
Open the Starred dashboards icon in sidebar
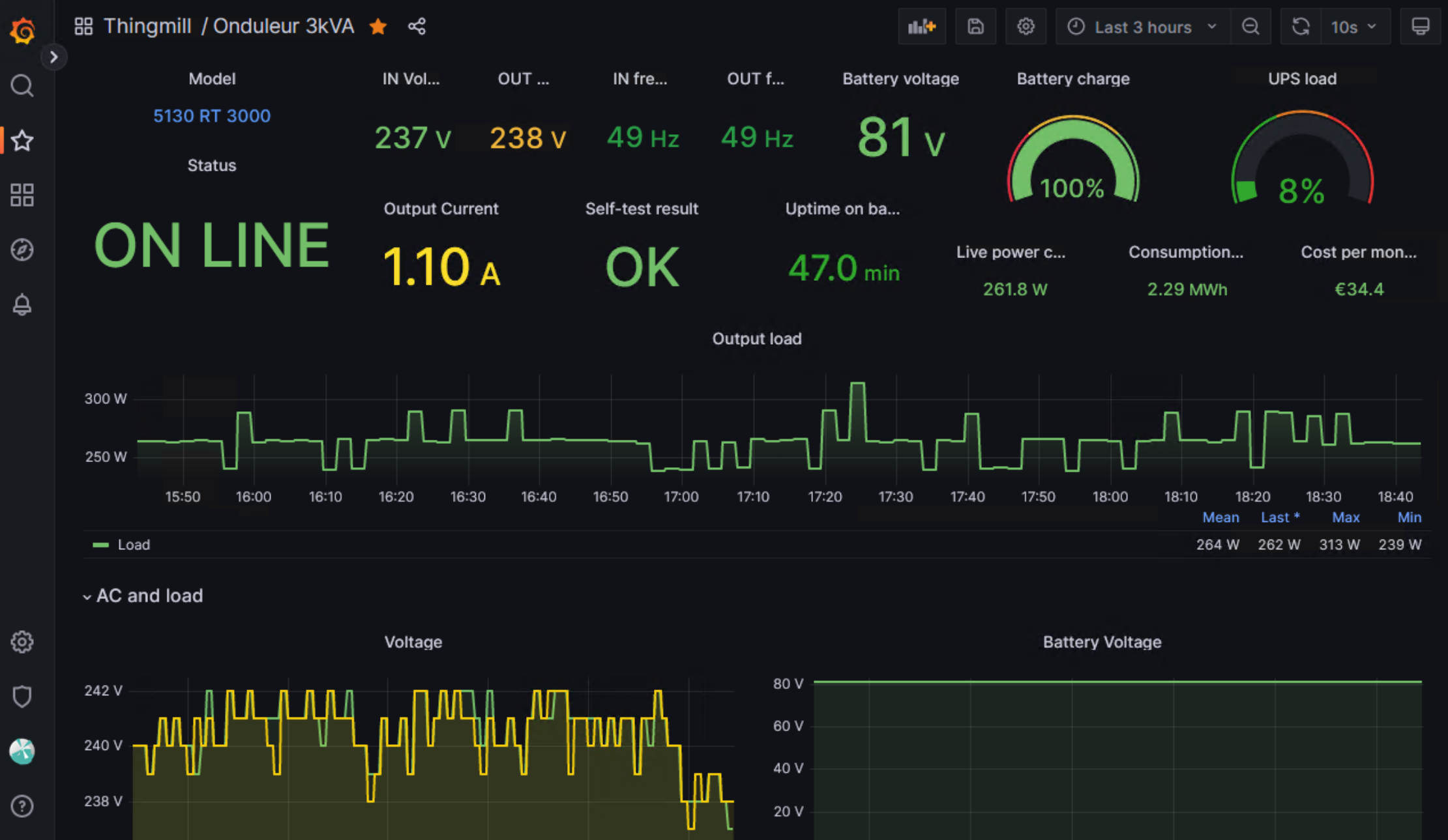(x=22, y=140)
